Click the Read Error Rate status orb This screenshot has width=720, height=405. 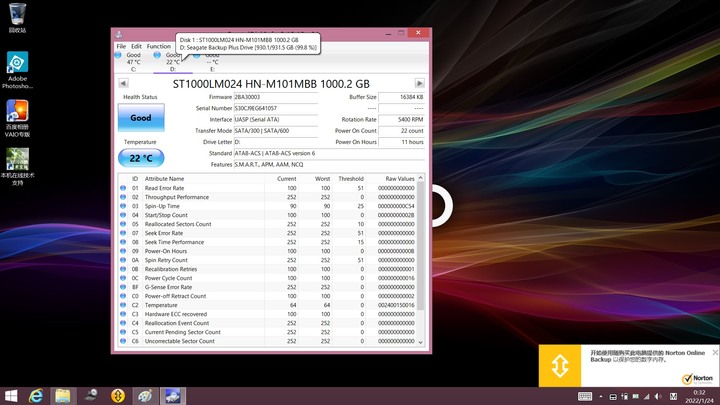coord(123,188)
